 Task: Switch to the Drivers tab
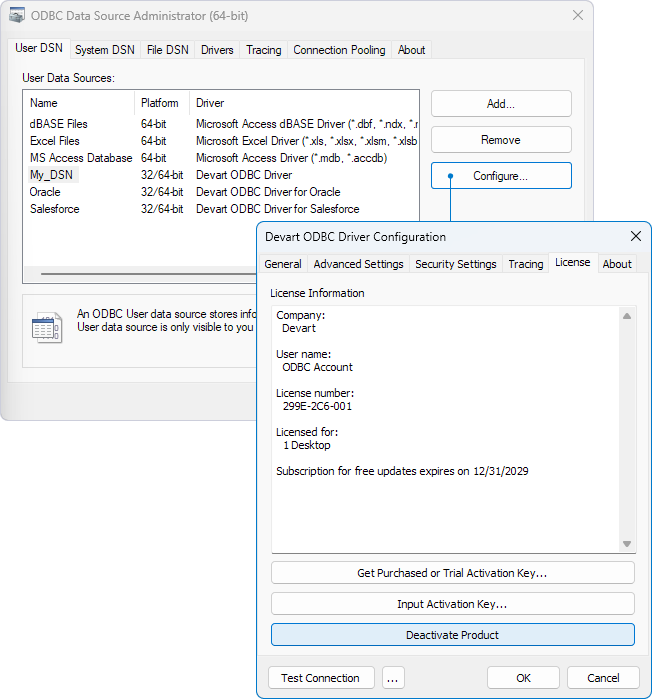[x=217, y=50]
